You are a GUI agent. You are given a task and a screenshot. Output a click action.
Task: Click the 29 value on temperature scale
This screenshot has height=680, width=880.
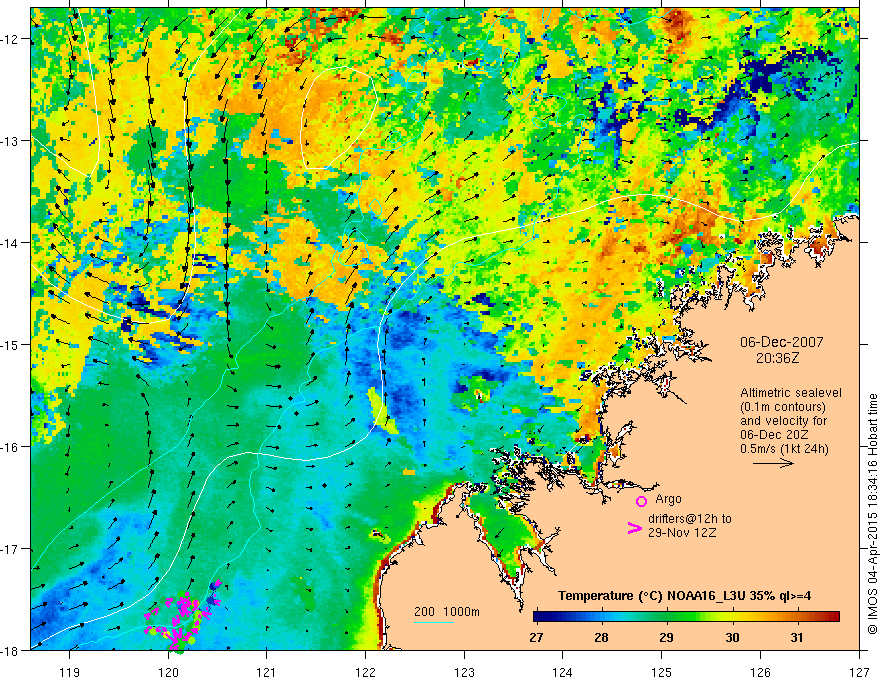coord(666,637)
